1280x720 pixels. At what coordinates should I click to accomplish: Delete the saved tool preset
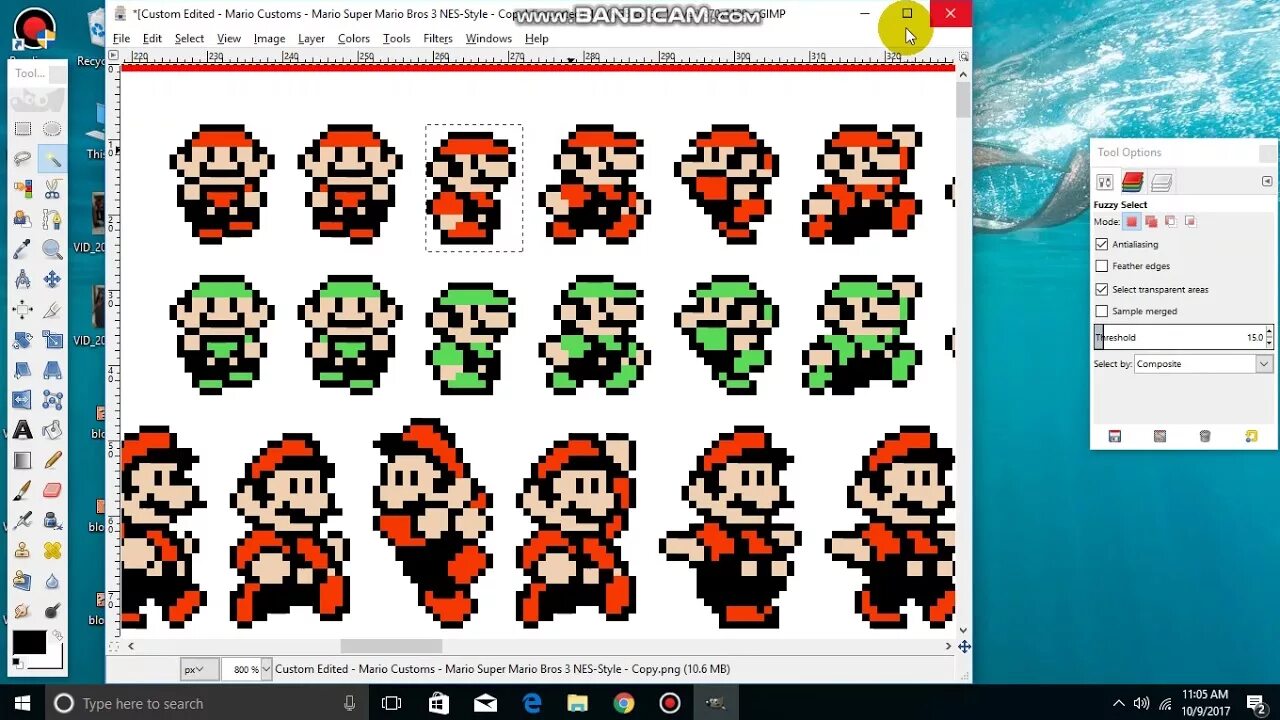coord(1205,436)
